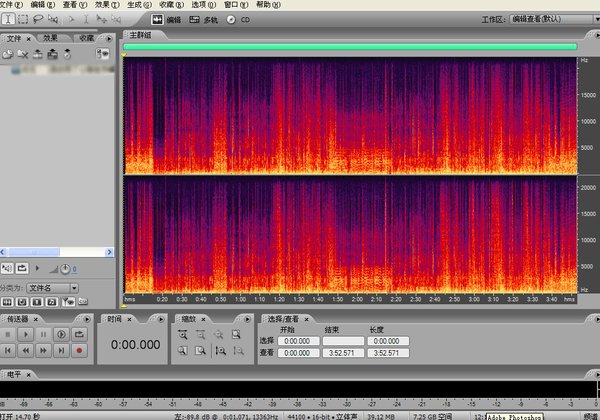
Task: Open the 效果(T) menu
Action: 108,5
